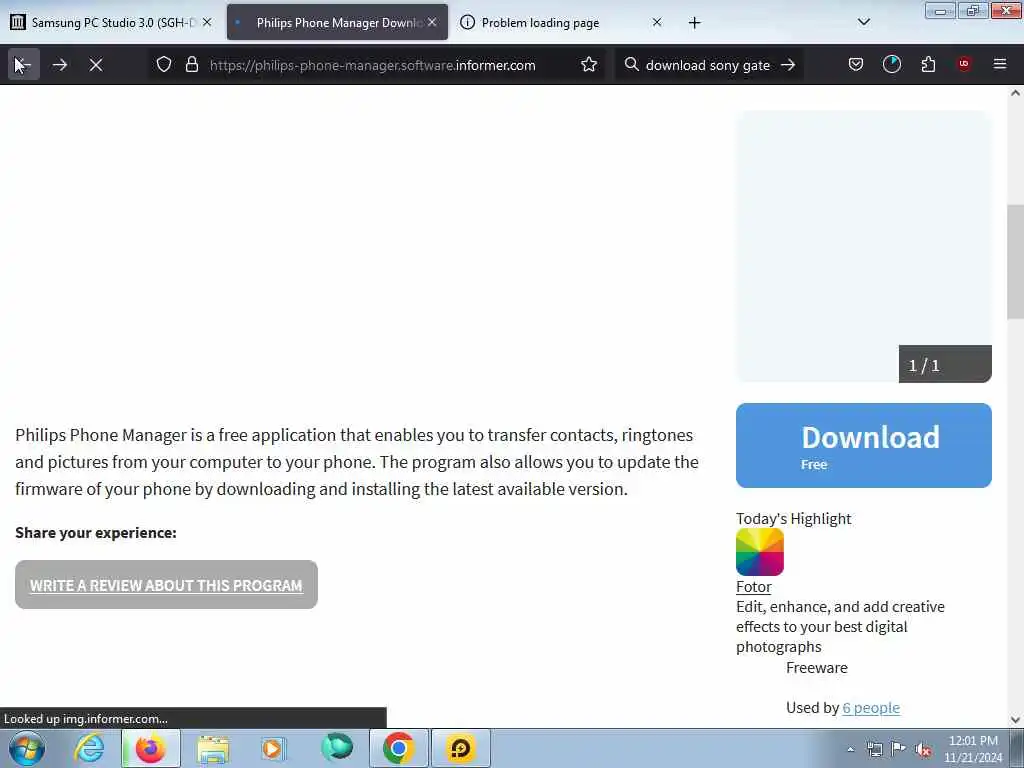
Task: Open Firefox from the taskbar
Action: pos(150,748)
